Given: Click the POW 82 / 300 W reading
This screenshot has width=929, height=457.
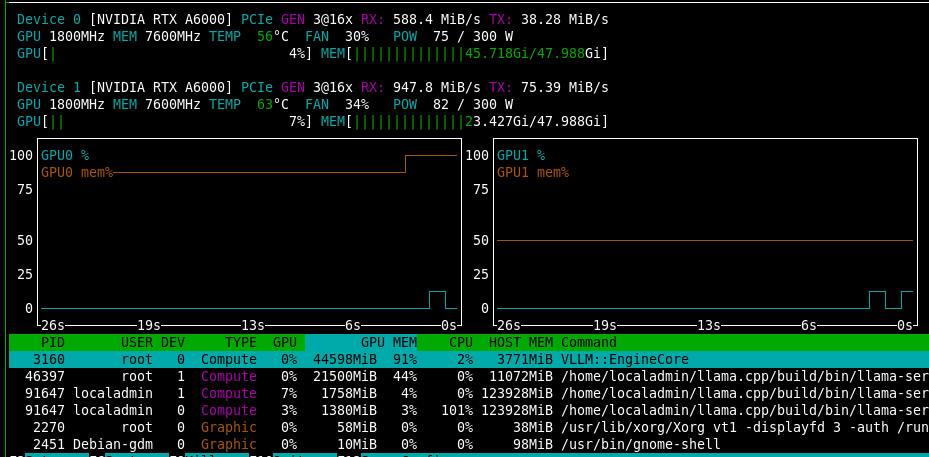Looking at the screenshot, I should point(453,104).
